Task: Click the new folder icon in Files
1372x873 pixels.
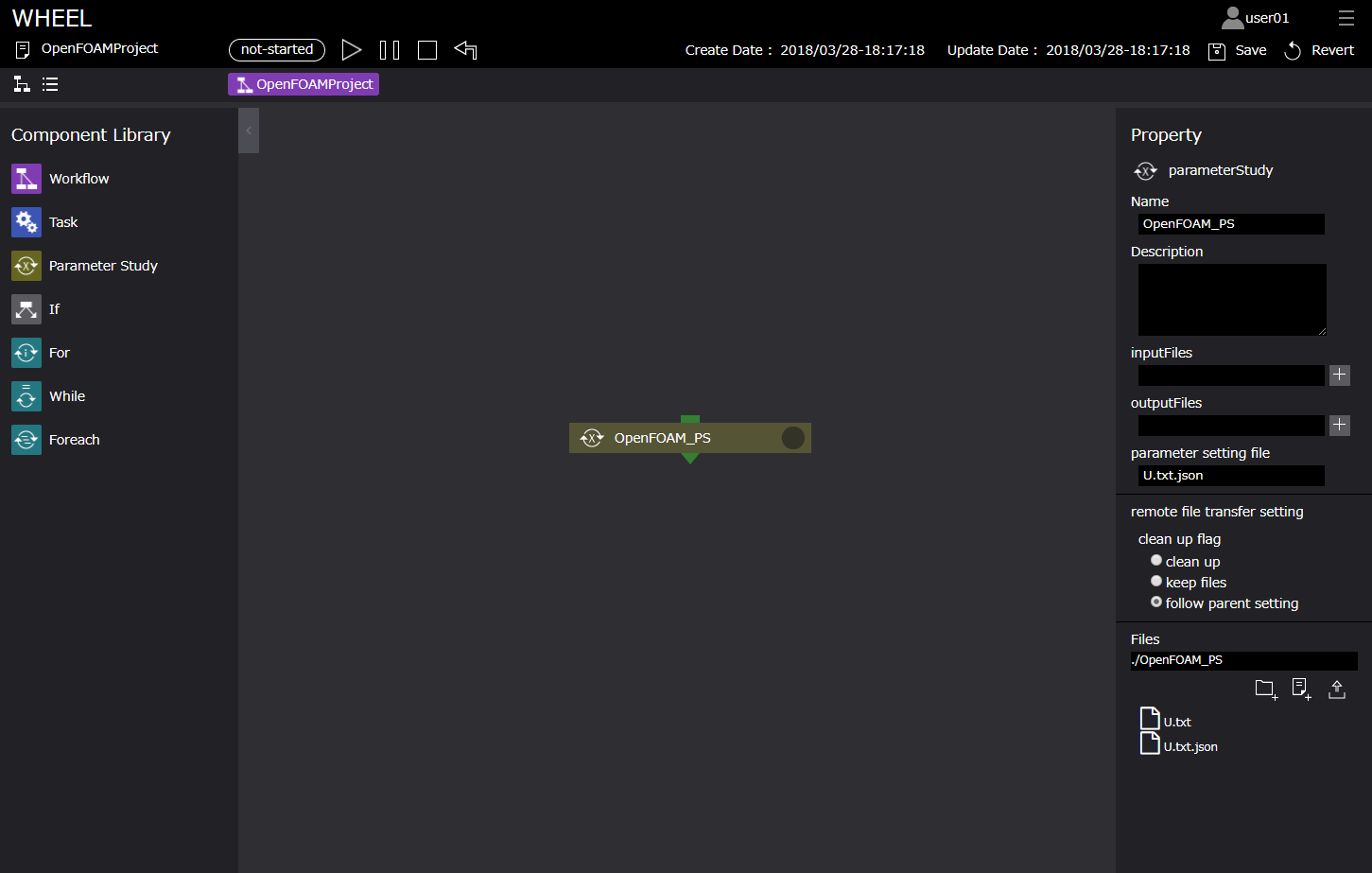Action: [x=1266, y=690]
